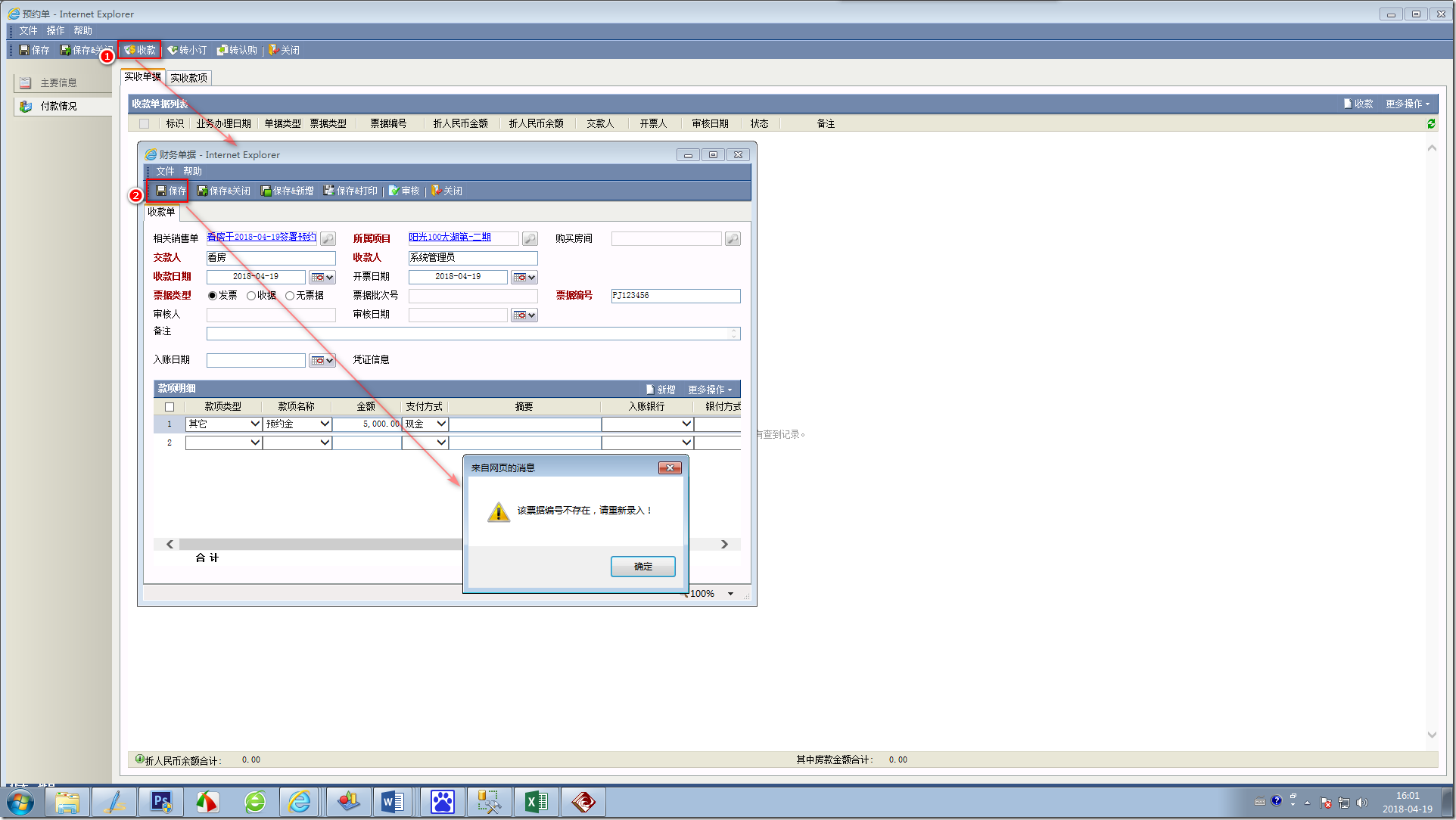Close the 来自网页的消息 dialog

[670, 468]
